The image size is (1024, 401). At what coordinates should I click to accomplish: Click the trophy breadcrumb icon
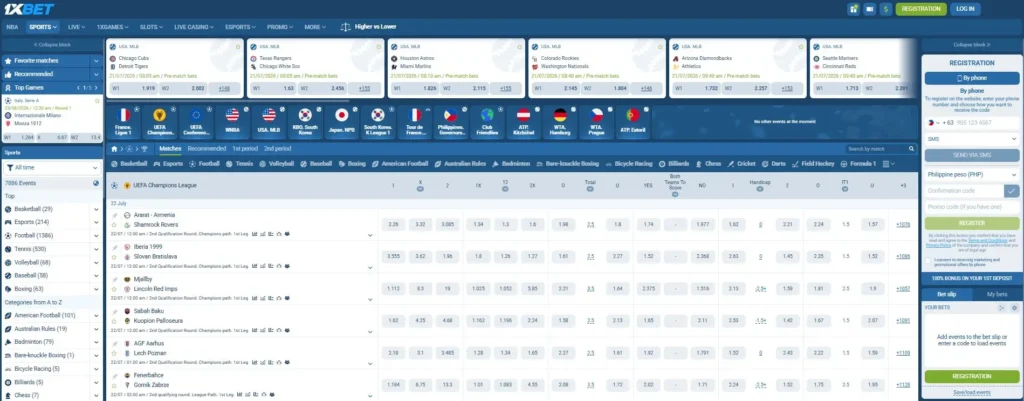[144, 149]
